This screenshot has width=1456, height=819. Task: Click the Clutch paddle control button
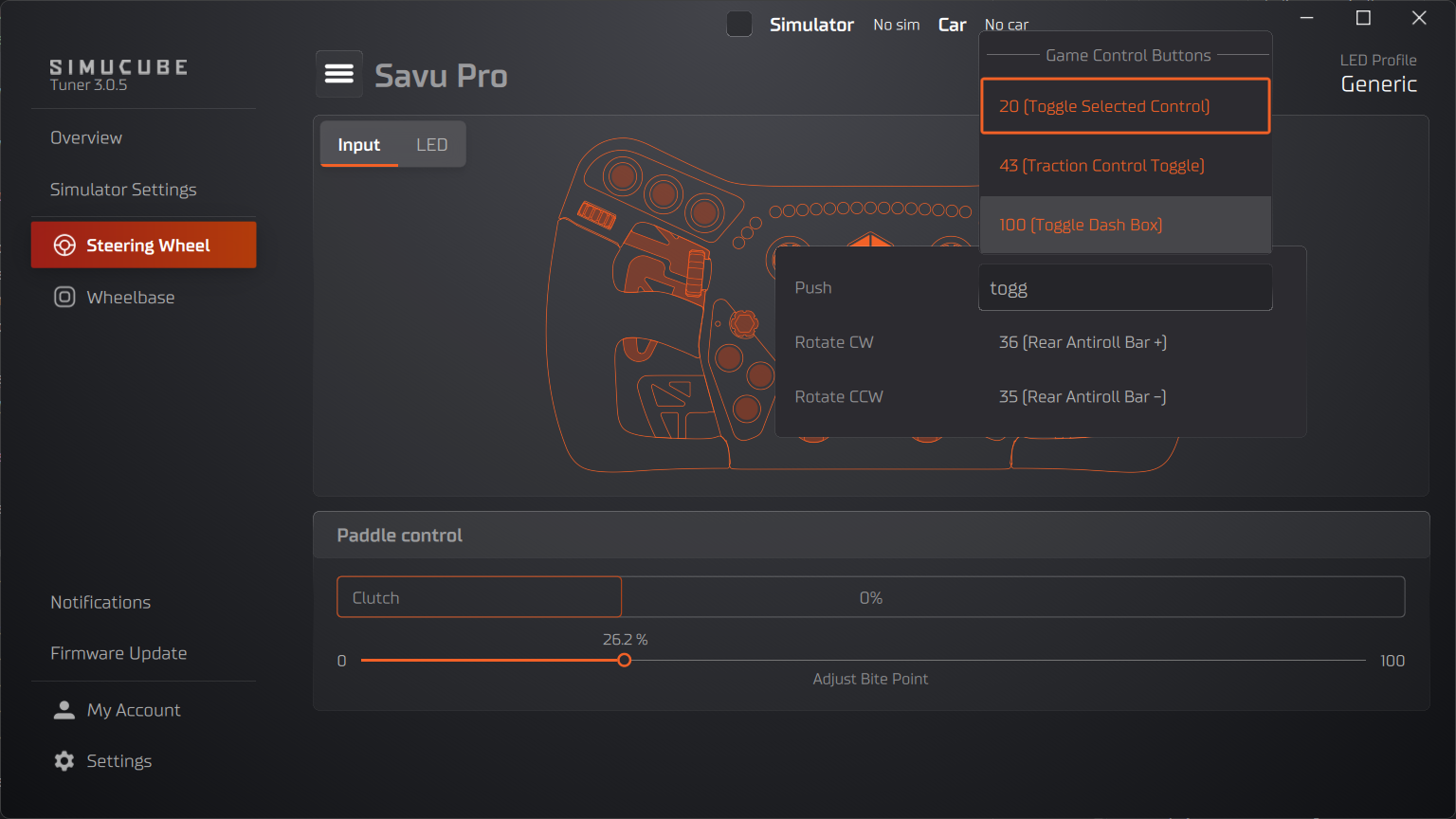point(479,597)
